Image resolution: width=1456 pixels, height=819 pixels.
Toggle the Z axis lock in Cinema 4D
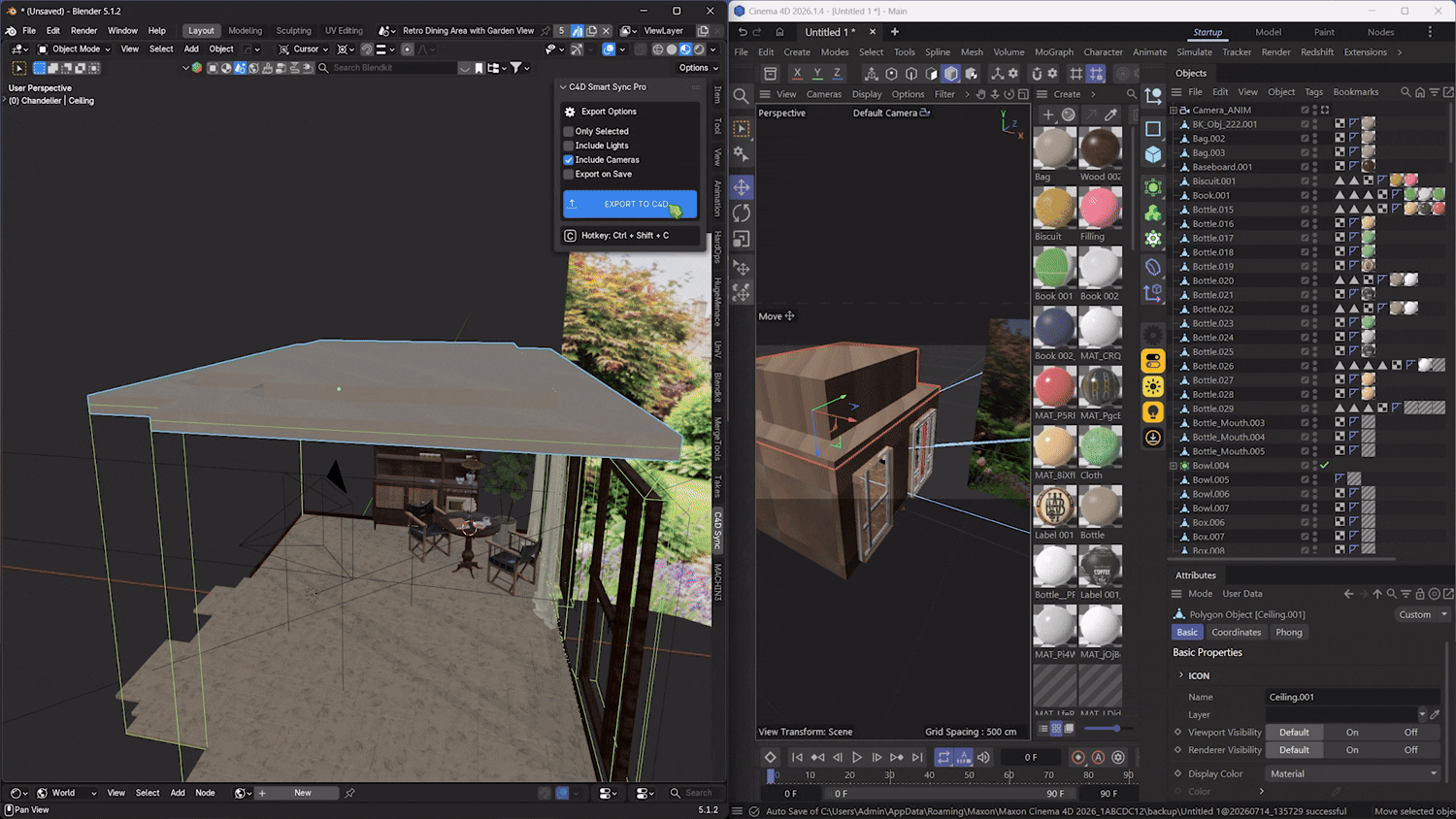click(837, 74)
